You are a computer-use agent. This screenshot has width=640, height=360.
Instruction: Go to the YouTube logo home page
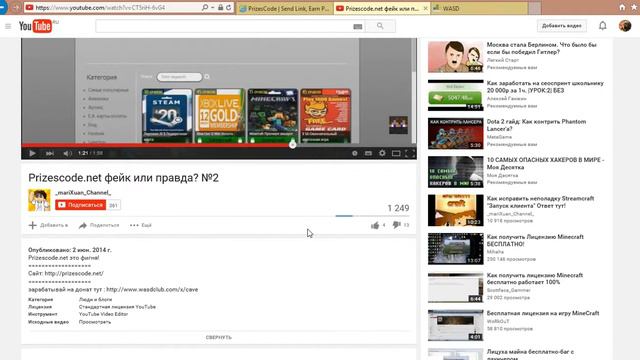36,26
